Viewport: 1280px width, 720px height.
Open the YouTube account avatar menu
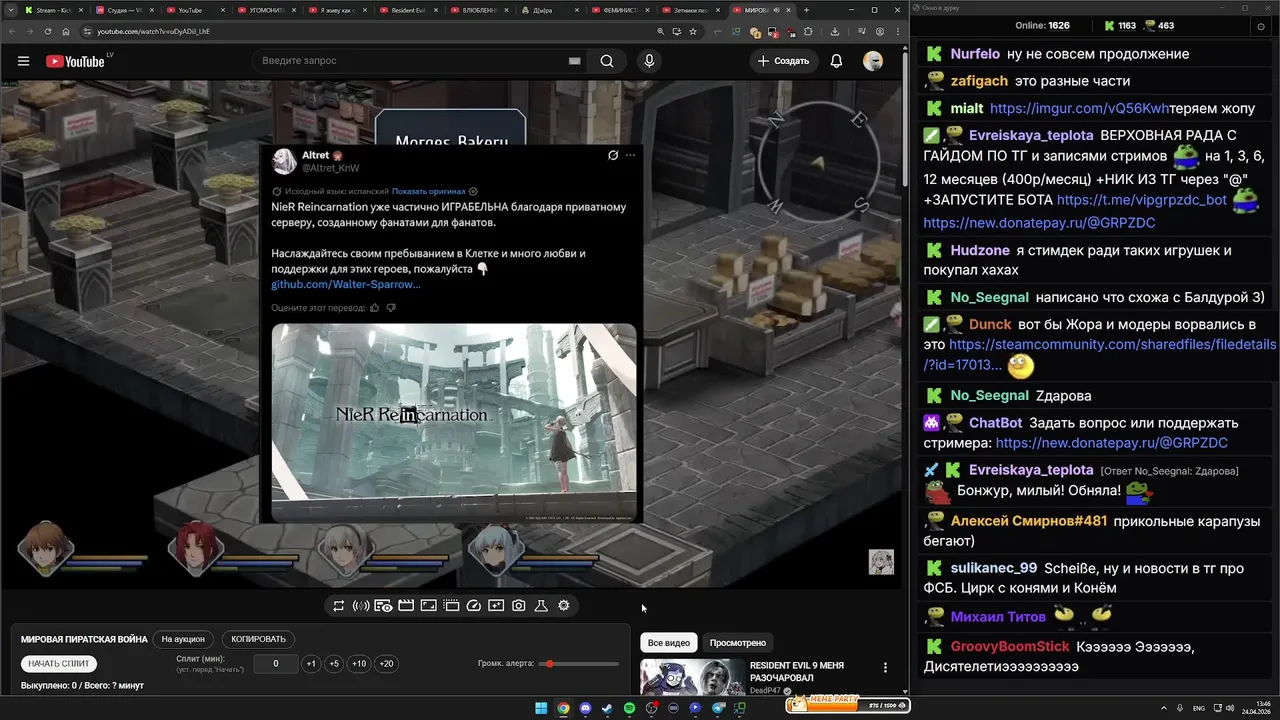click(873, 61)
